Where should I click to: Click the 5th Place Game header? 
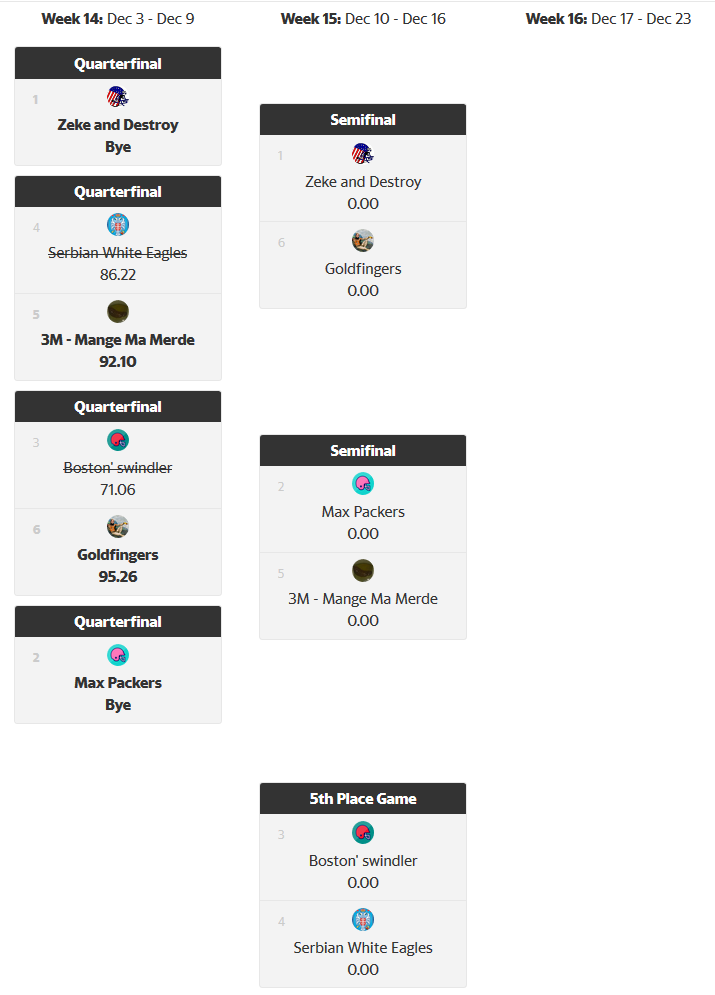tap(363, 799)
